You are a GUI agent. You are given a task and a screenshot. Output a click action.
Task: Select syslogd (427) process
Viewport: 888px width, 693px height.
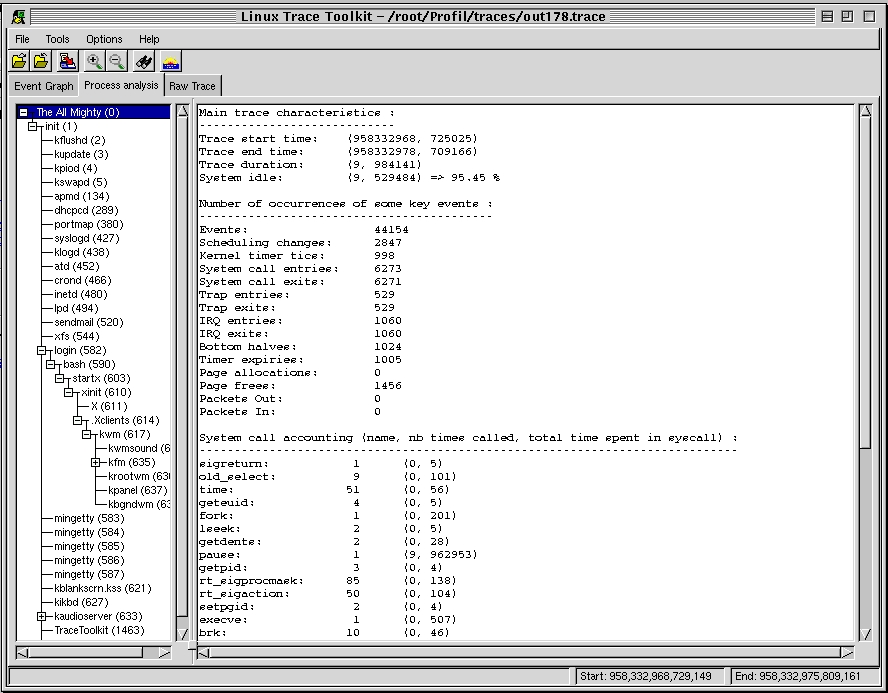(87, 238)
